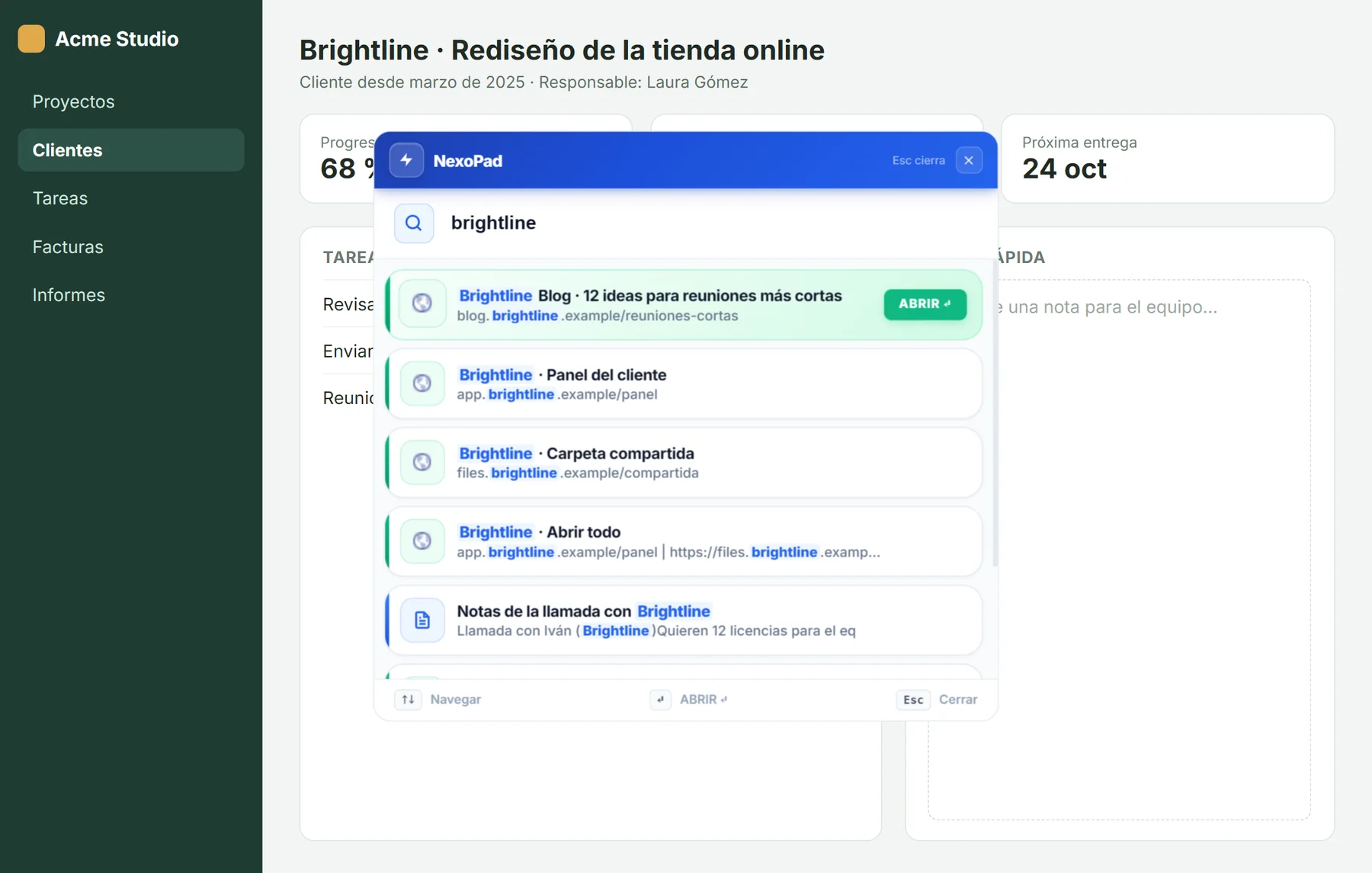This screenshot has height=873, width=1372.
Task: Open Facturas in the sidebar
Action: tap(131, 247)
